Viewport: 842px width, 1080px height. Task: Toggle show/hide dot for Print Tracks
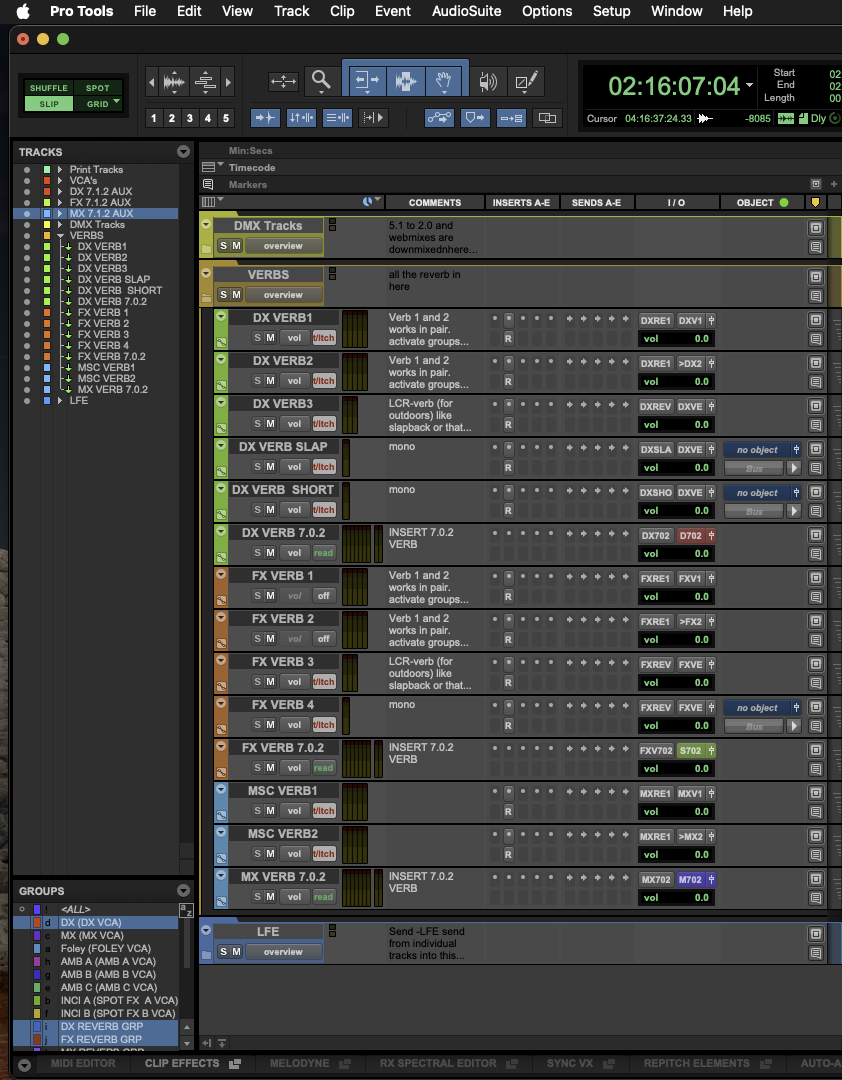coord(27,169)
